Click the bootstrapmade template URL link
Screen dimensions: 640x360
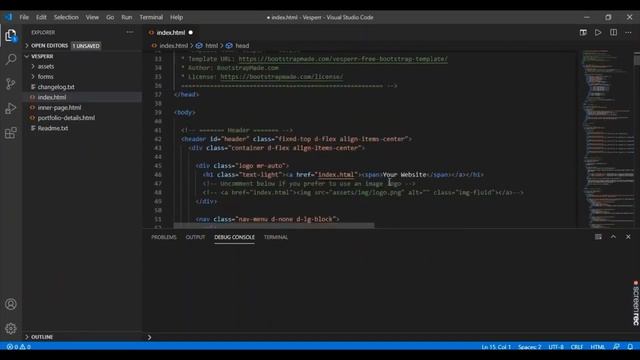click(x=343, y=59)
